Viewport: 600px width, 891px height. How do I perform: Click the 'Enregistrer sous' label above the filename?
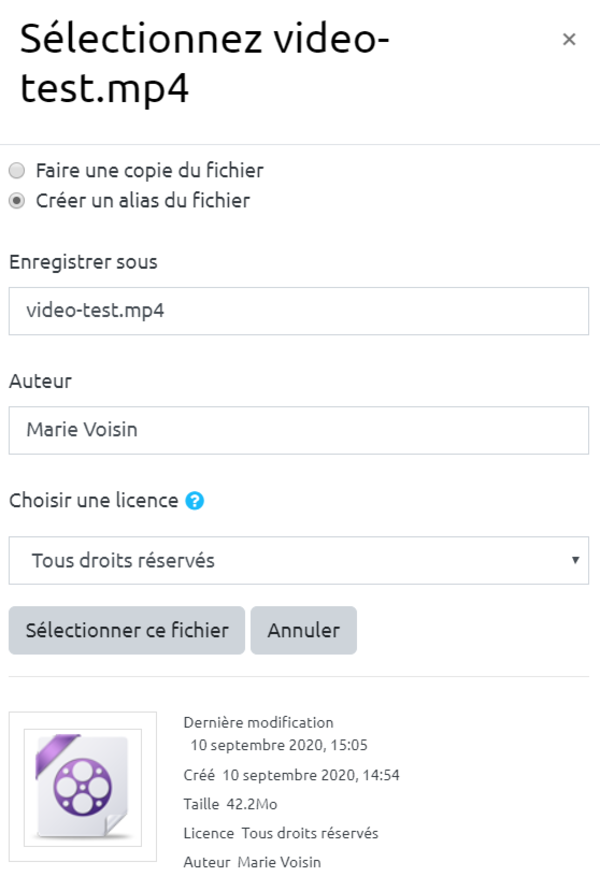(83, 262)
